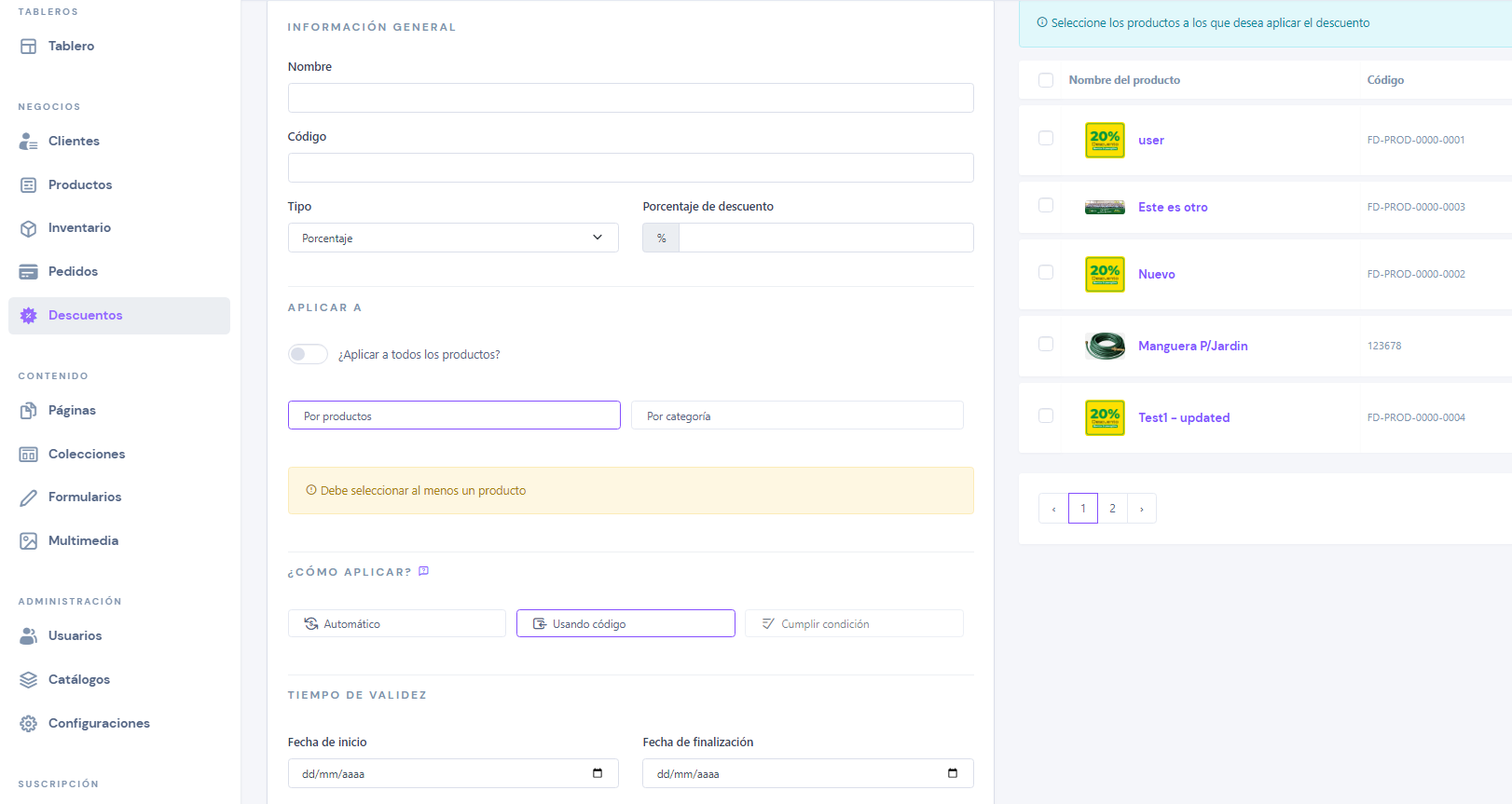This screenshot has height=804, width=1512.
Task: Click the Pedidos card icon
Action: [29, 272]
